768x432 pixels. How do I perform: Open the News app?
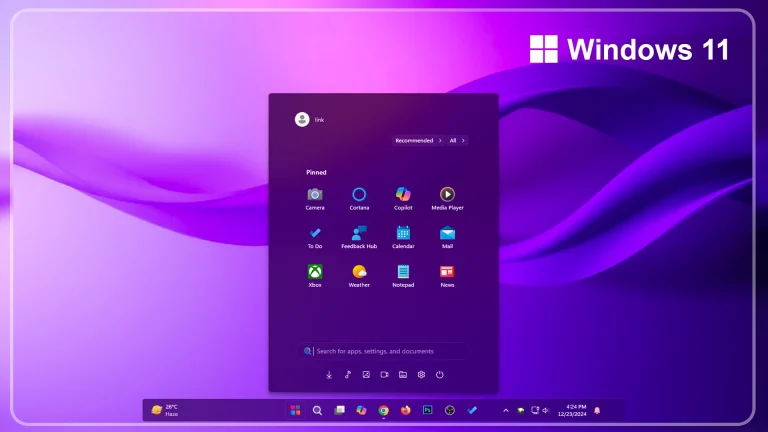tap(447, 272)
